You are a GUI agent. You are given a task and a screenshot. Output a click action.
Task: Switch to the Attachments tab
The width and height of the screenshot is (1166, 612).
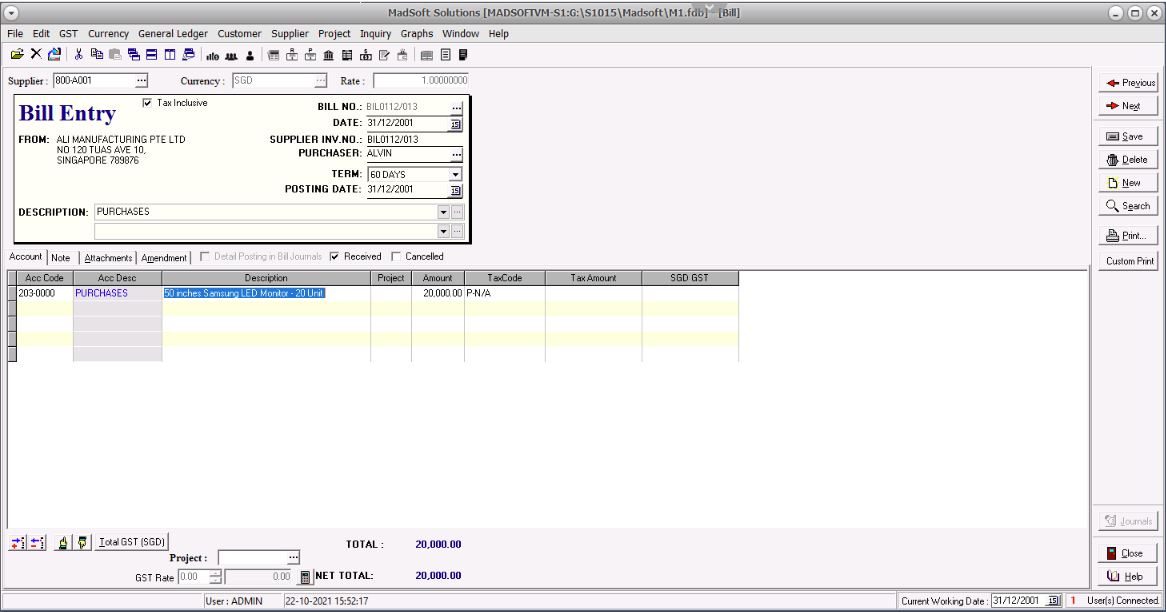108,257
